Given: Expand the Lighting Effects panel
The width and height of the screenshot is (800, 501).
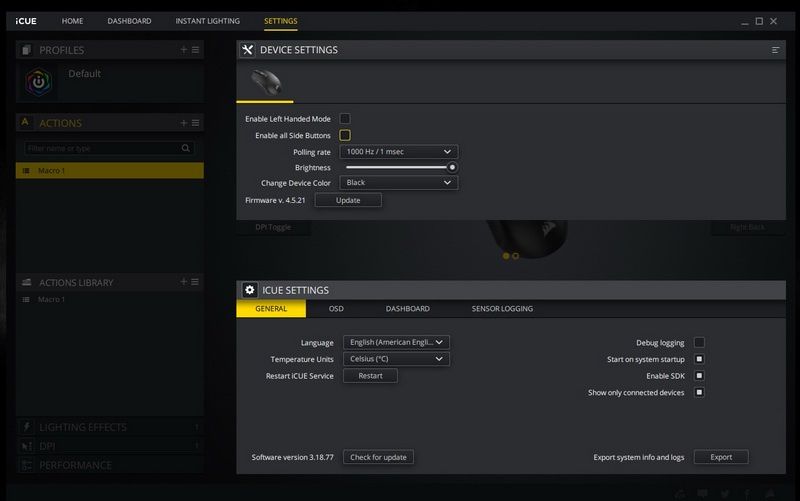Looking at the screenshot, I should (110, 427).
